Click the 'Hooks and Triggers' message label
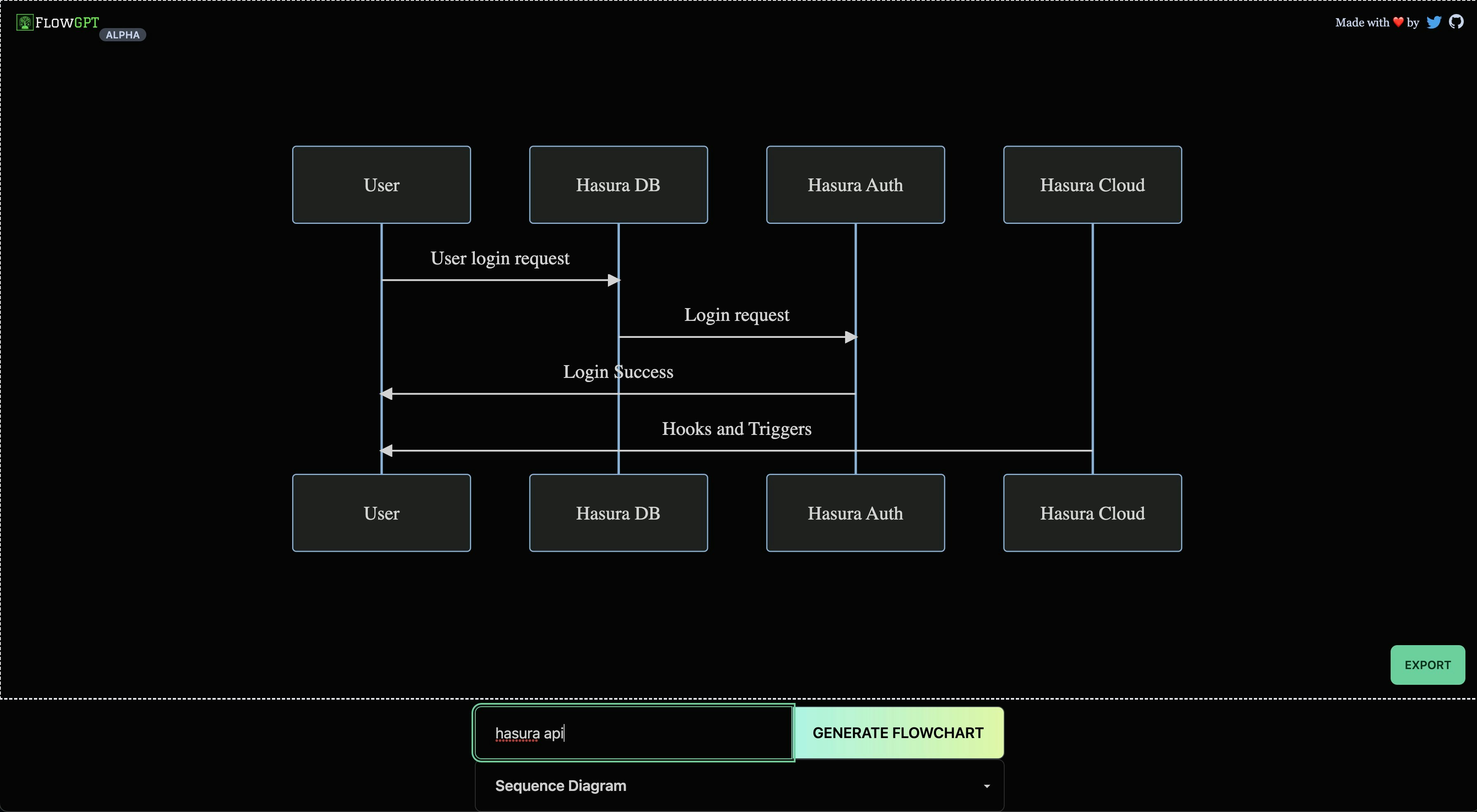Screen dimensions: 1477x812 737,429
